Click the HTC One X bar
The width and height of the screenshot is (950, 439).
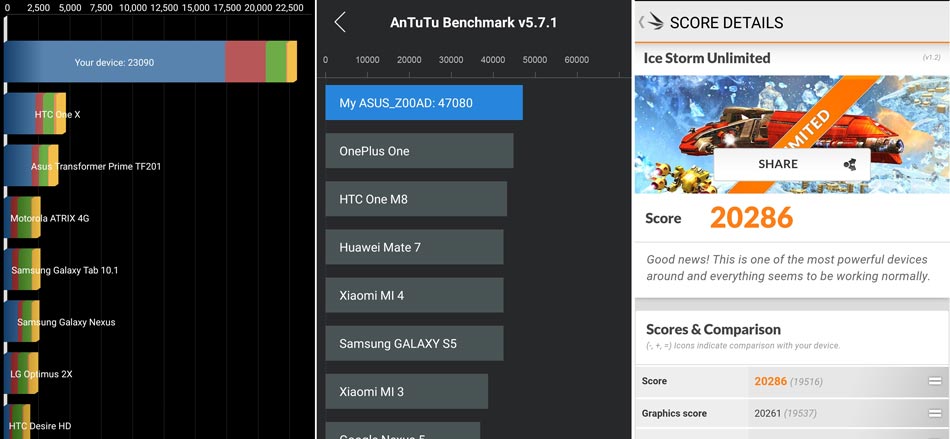pyautogui.click(x=35, y=114)
